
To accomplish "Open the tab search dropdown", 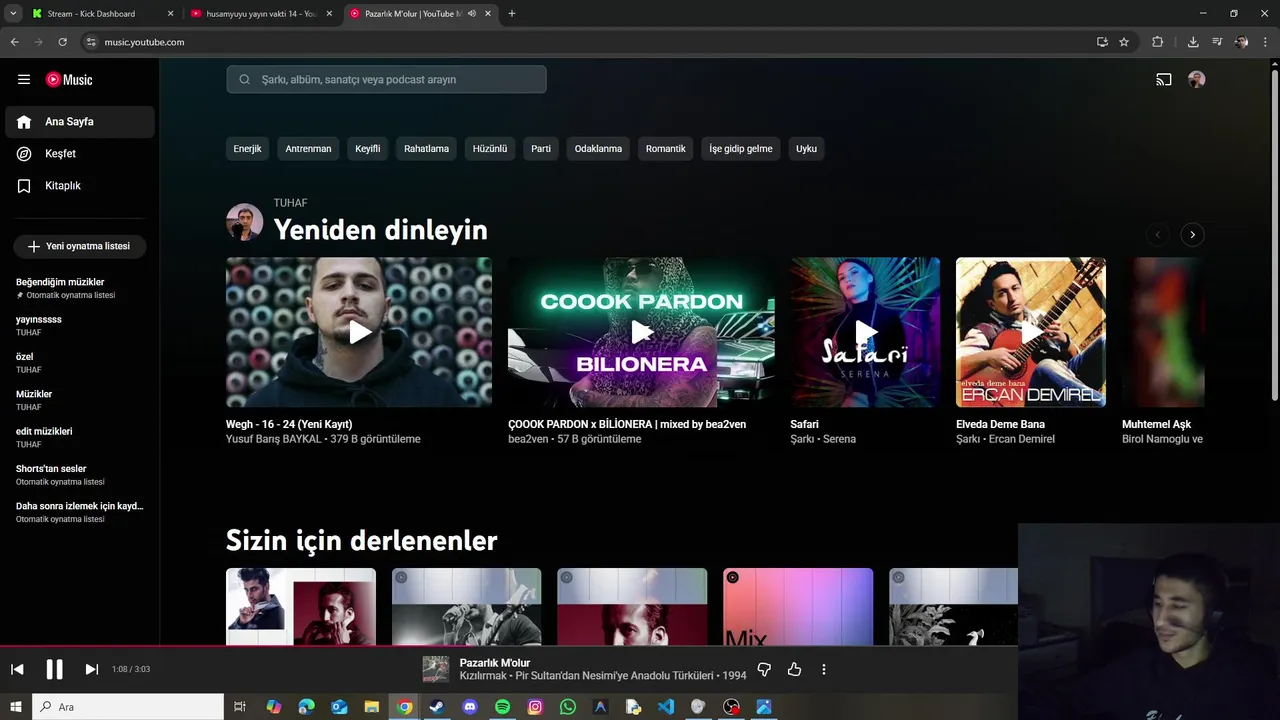I will pos(13,14).
